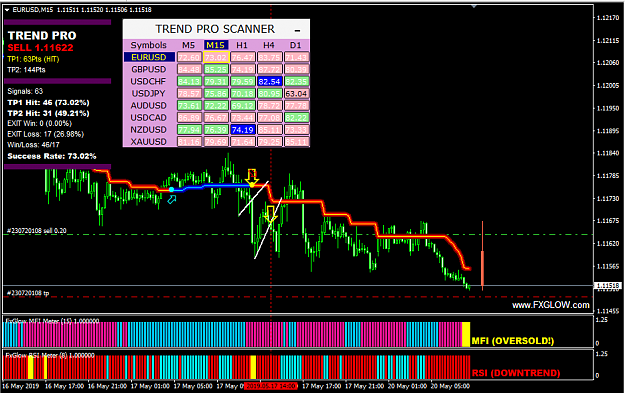Open GBPUSD H1 cell showing 74.19

click(243, 69)
